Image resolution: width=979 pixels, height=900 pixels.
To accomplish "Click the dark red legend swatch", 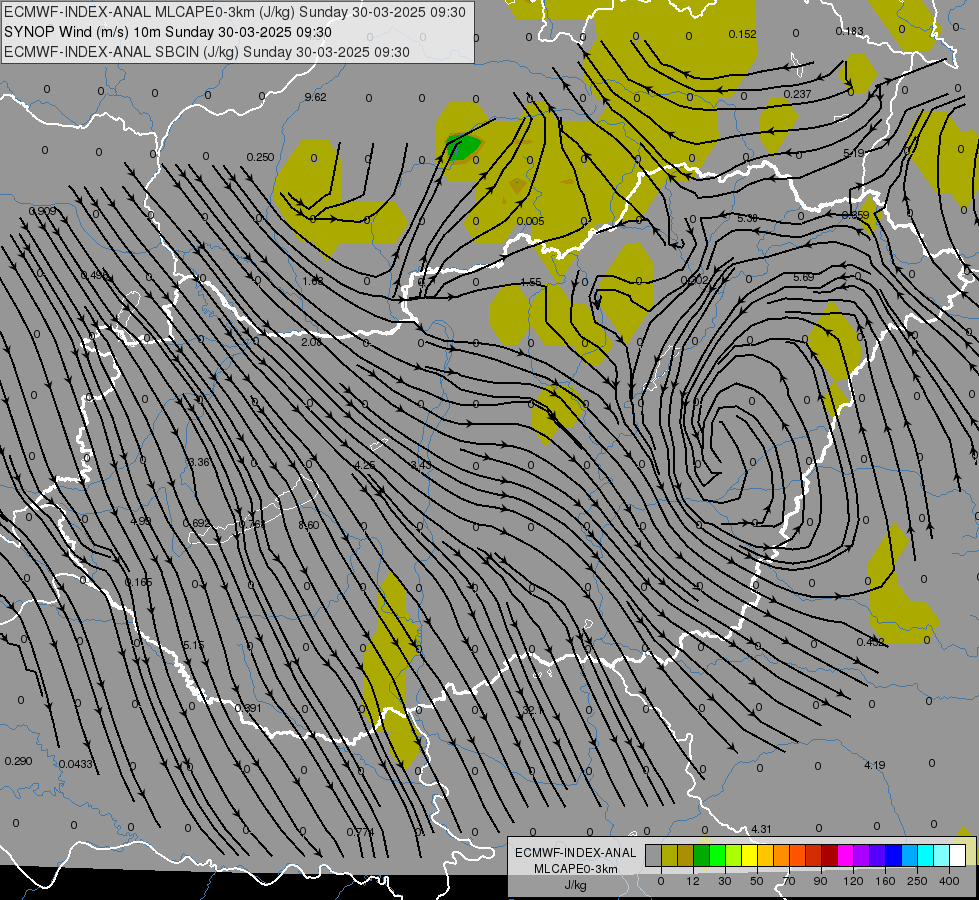I will coord(829,855).
